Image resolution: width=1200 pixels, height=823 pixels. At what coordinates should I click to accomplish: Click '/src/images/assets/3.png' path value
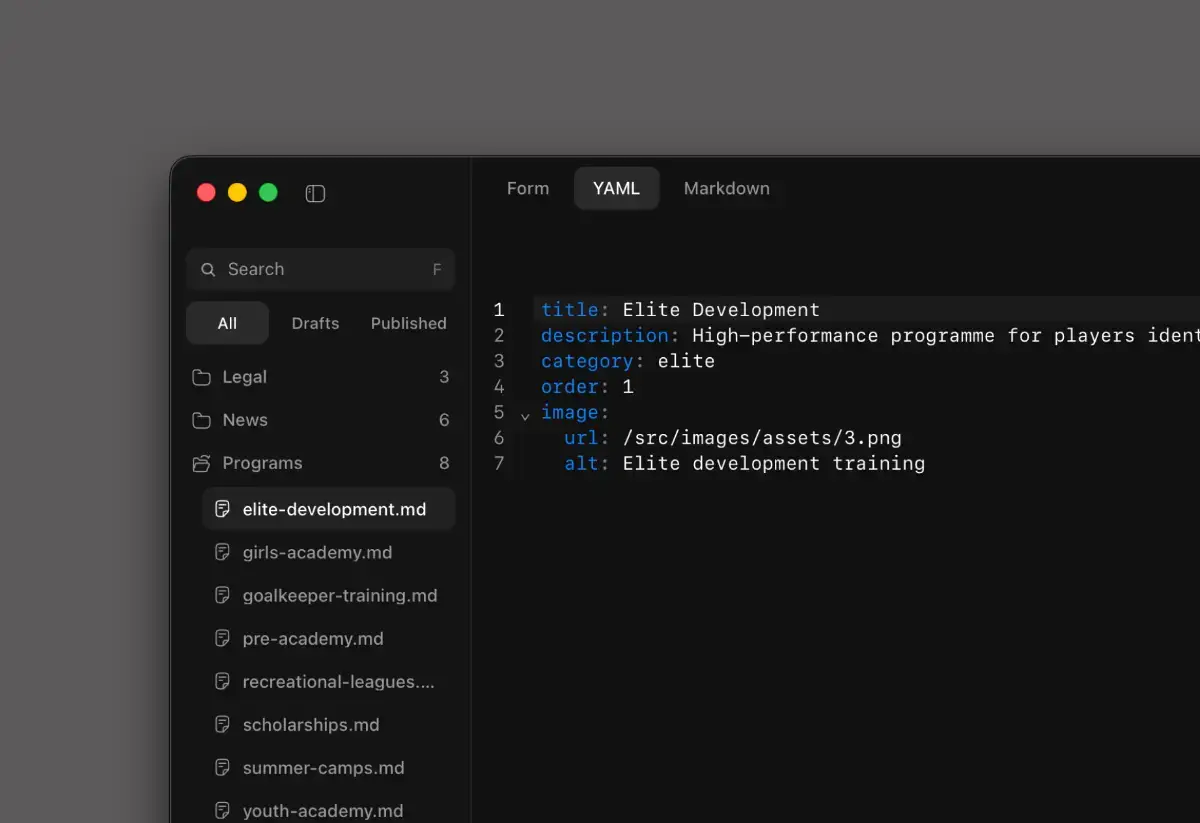point(762,438)
